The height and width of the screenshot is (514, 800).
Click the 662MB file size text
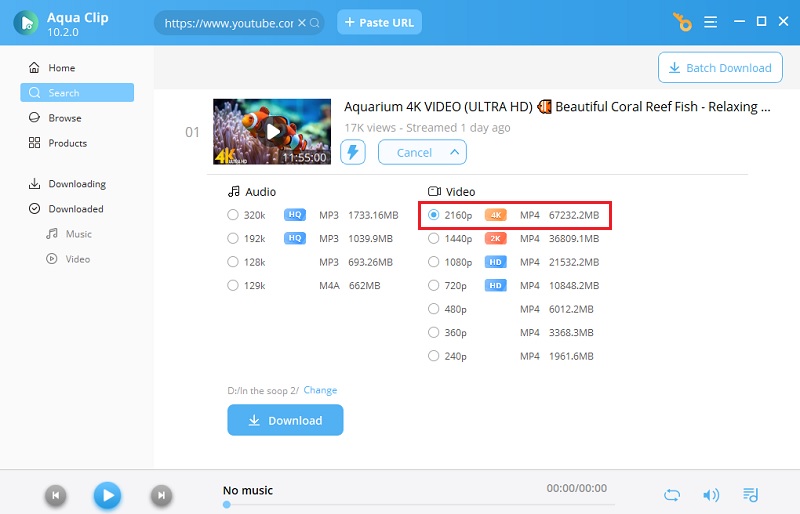(x=365, y=285)
